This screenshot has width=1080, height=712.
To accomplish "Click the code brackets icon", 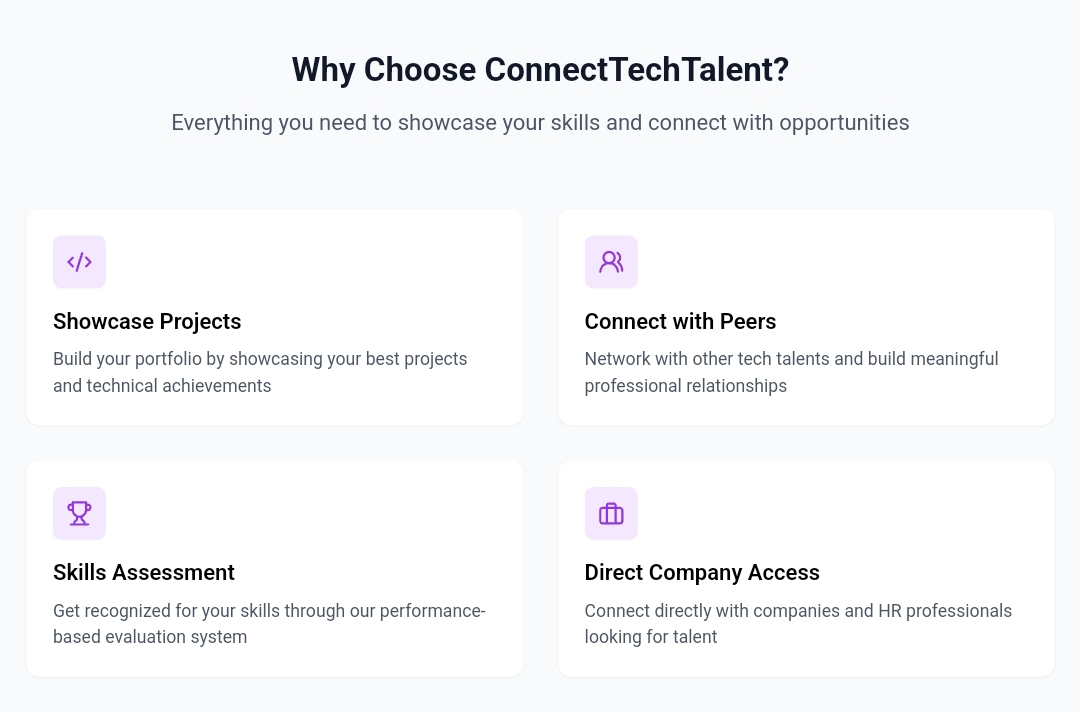I will click(79, 262).
